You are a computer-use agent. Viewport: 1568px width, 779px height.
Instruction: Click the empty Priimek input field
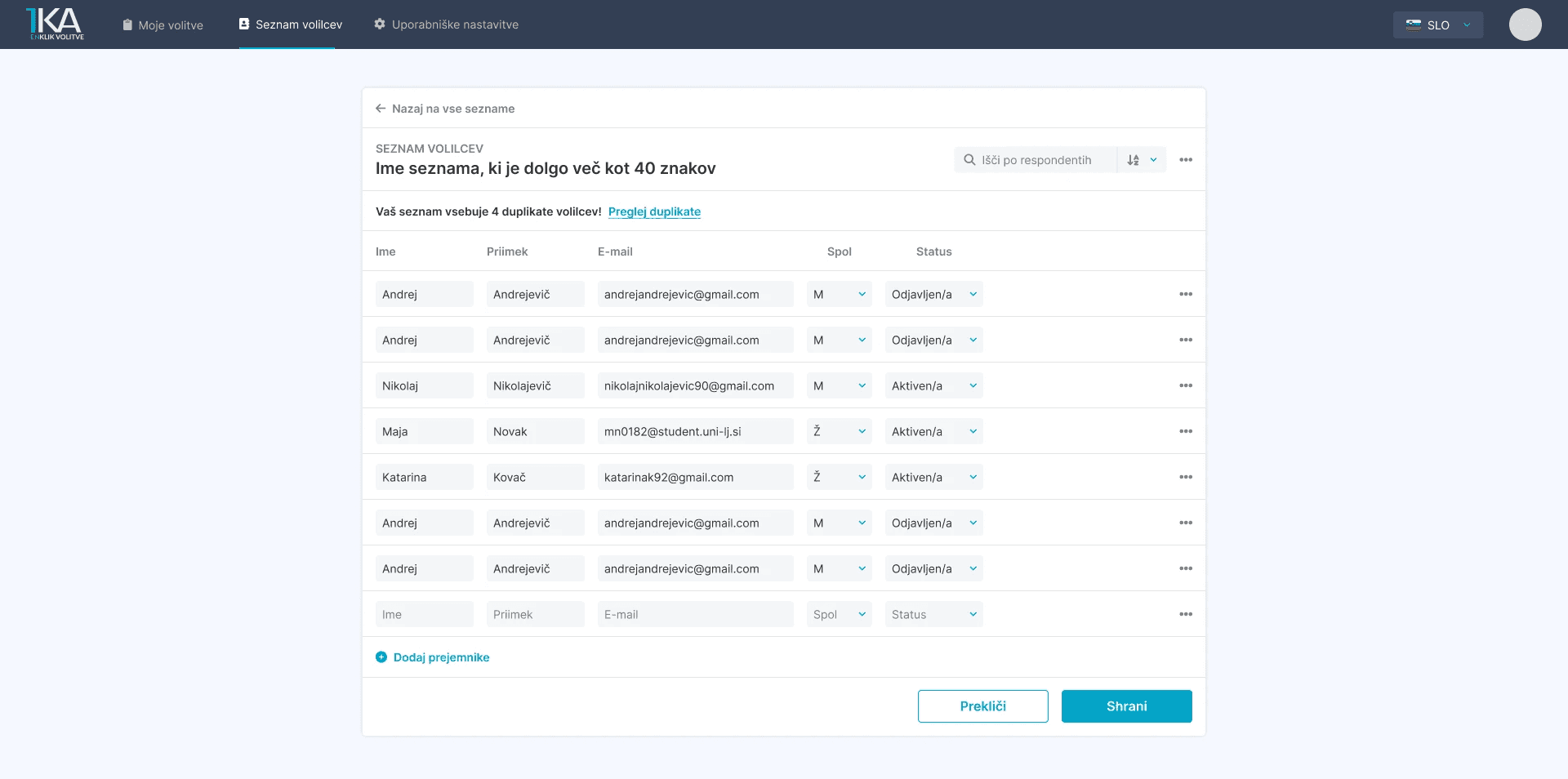click(536, 614)
